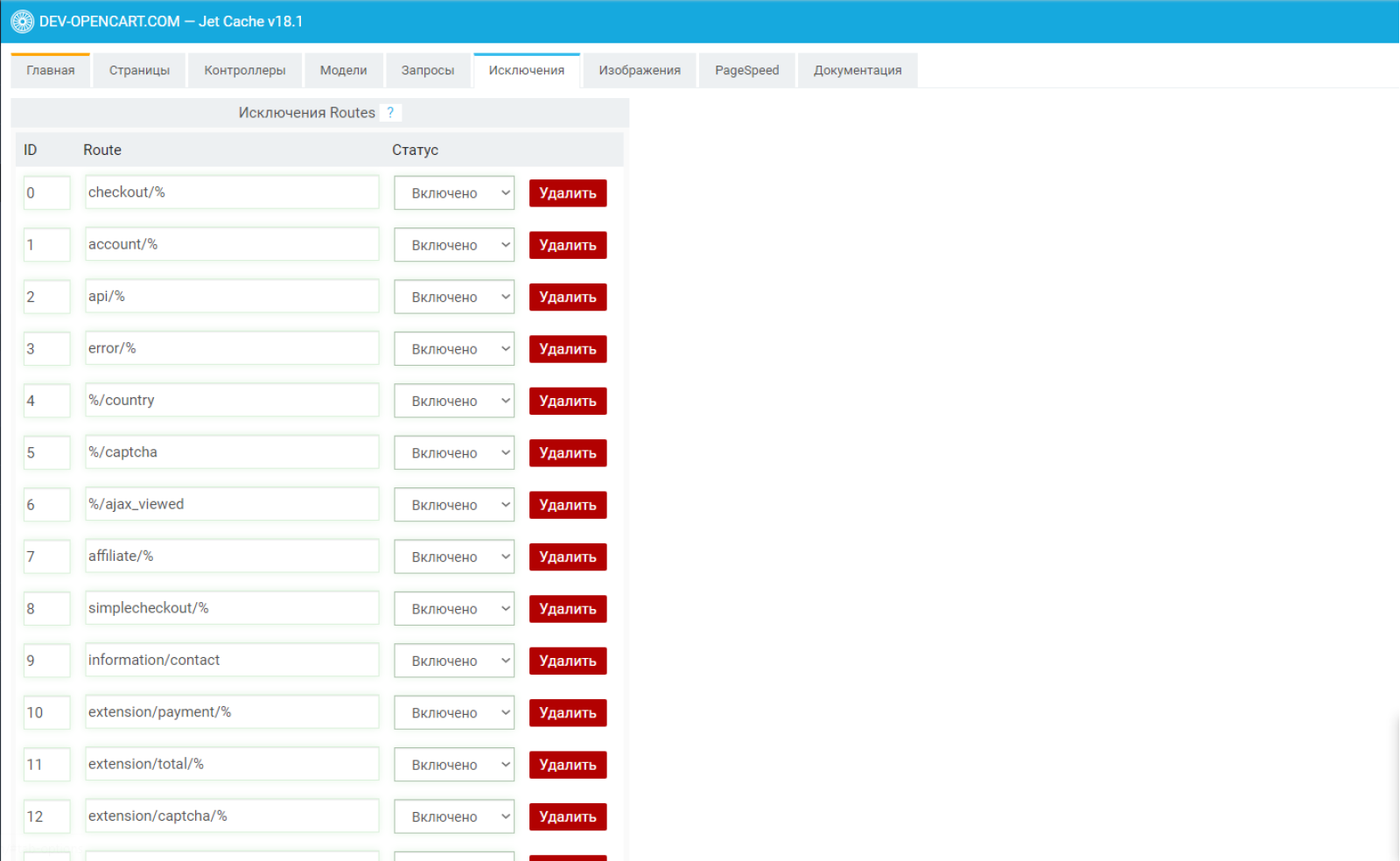Click the question mark help icon

pos(390,113)
